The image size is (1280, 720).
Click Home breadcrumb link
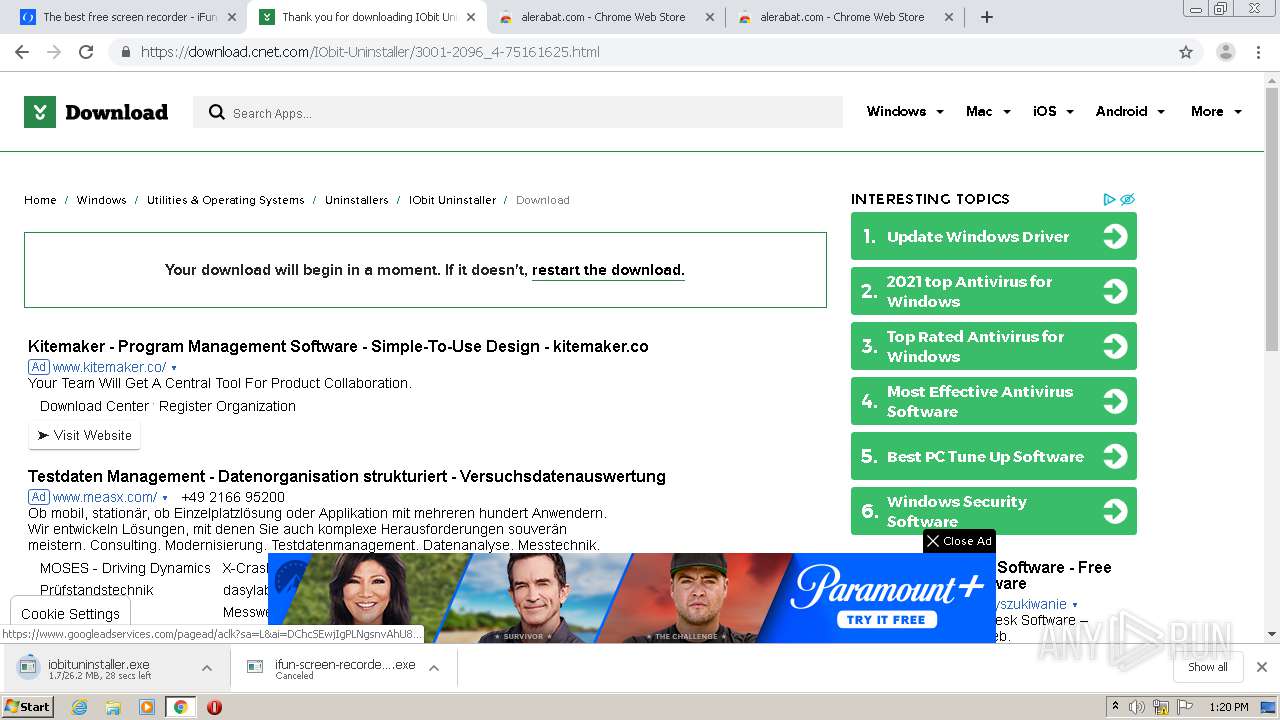(x=40, y=200)
